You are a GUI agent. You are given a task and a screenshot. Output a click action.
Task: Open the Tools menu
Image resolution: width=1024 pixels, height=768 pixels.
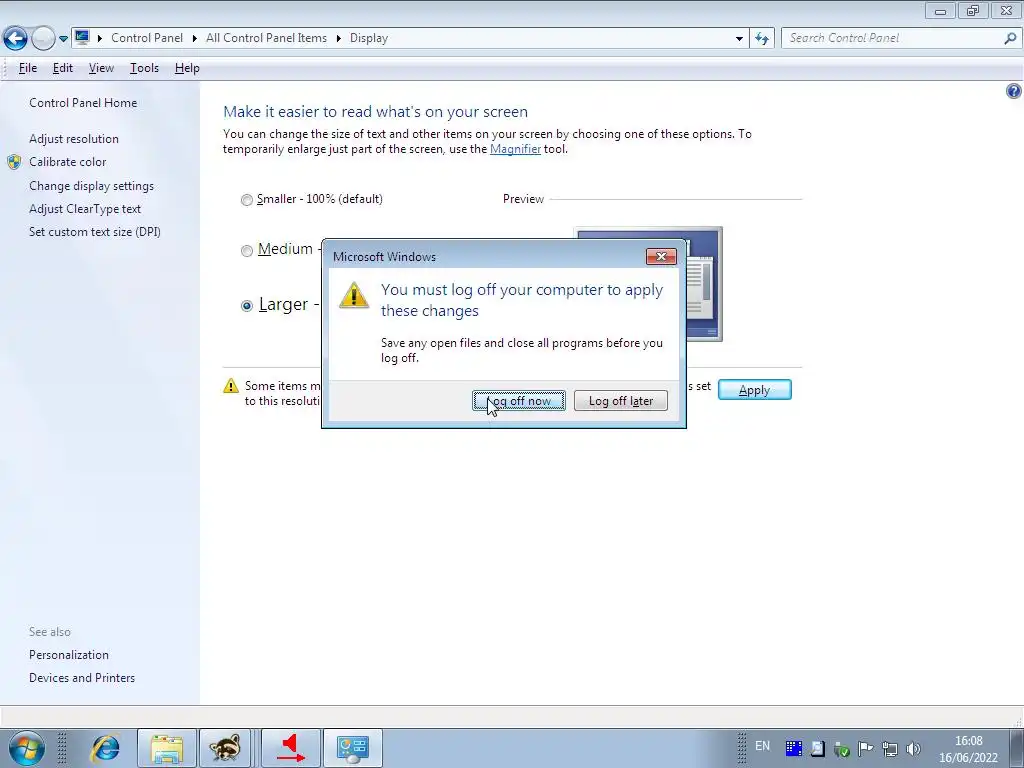pos(144,68)
